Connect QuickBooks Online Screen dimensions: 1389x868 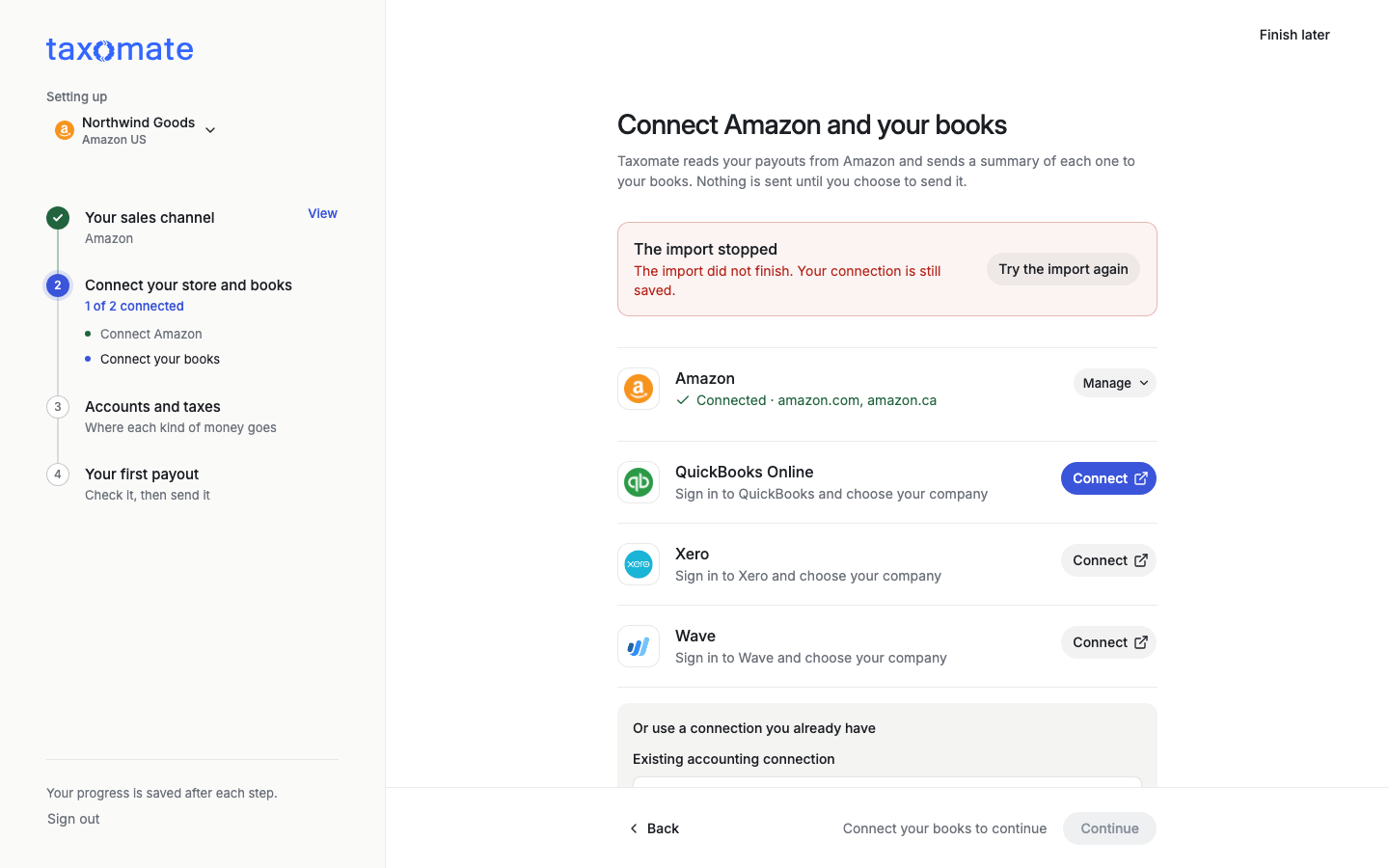1108,478
